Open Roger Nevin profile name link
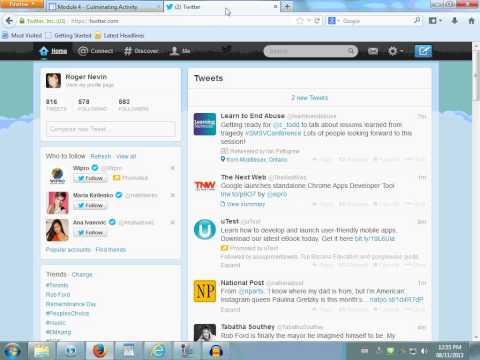The width and height of the screenshot is (480, 360). [x=86, y=77]
